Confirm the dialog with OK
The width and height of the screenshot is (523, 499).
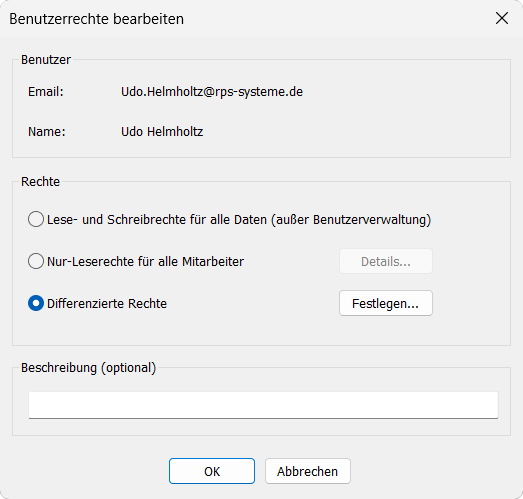pos(212,471)
